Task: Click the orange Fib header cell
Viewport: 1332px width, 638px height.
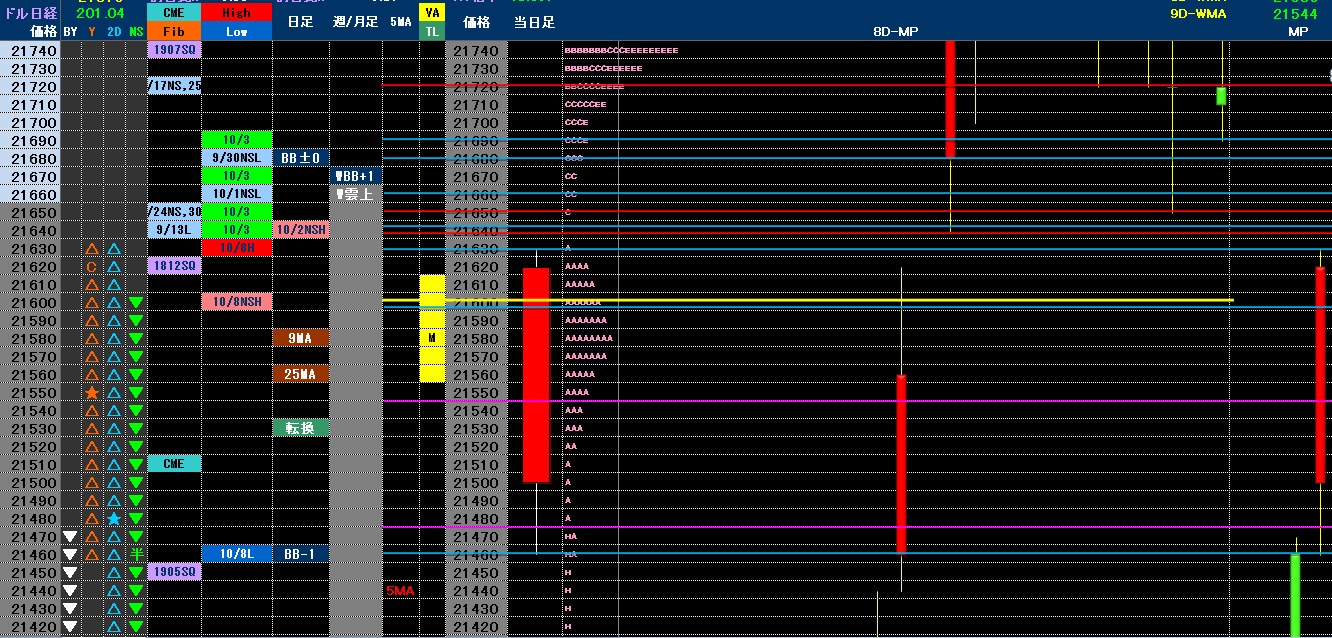Action: click(x=174, y=31)
